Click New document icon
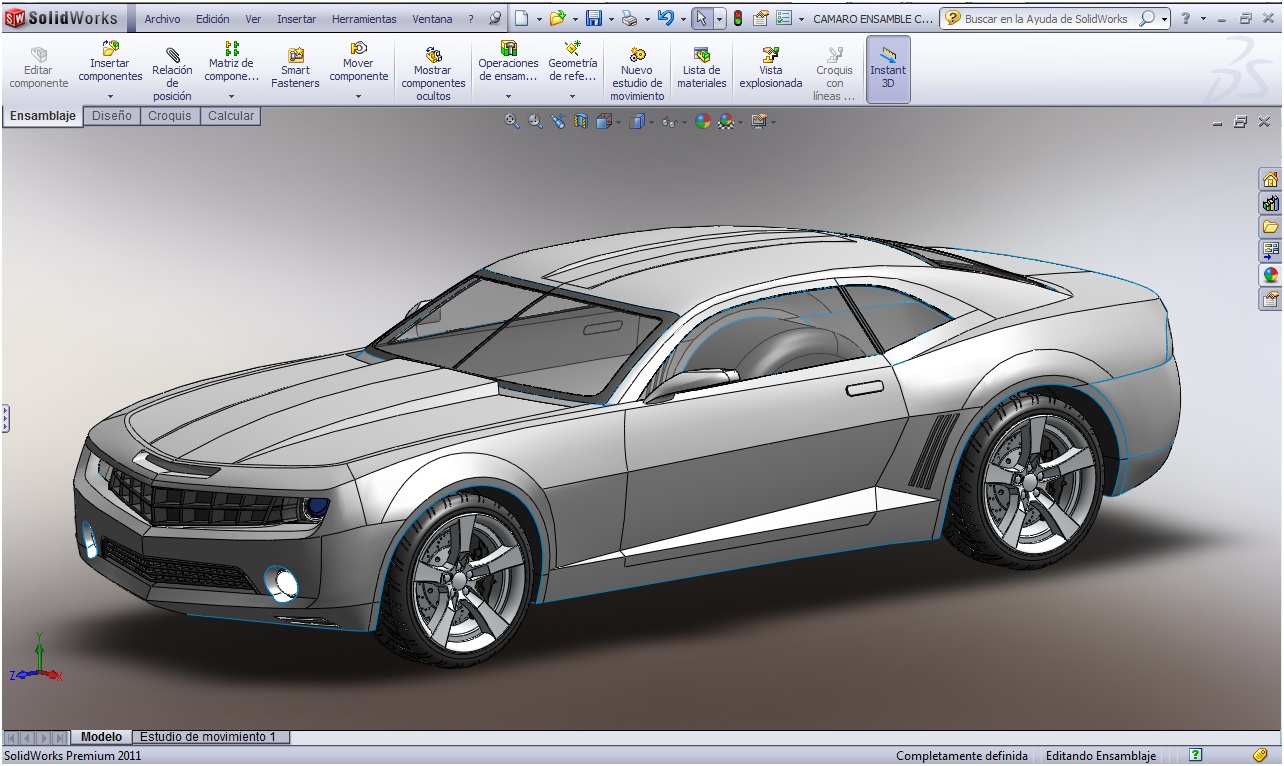 521,18
